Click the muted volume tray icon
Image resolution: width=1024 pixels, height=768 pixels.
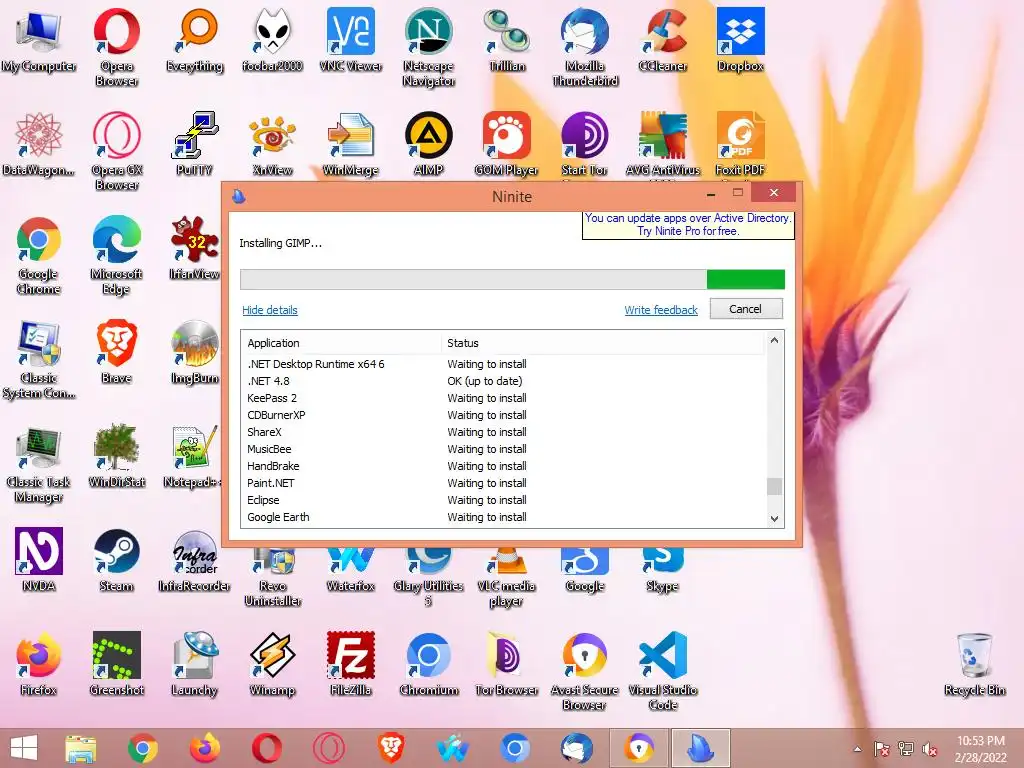930,749
